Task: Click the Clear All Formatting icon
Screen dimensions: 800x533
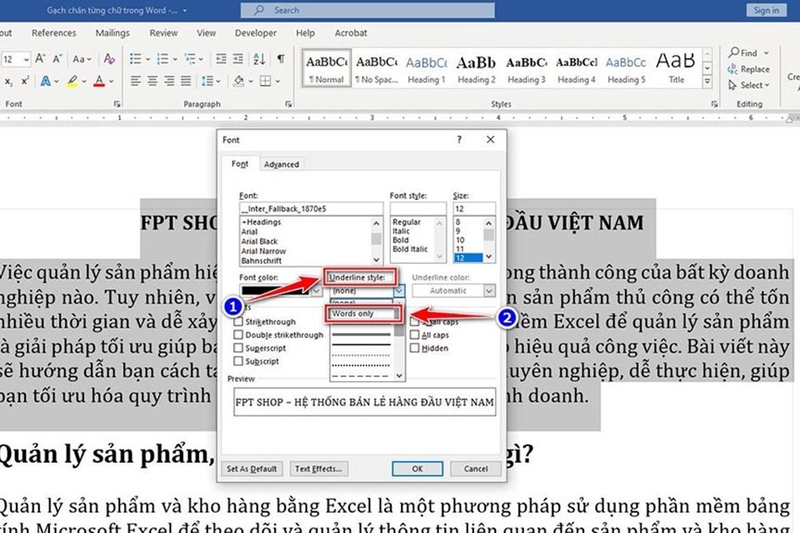Action: click(x=109, y=59)
